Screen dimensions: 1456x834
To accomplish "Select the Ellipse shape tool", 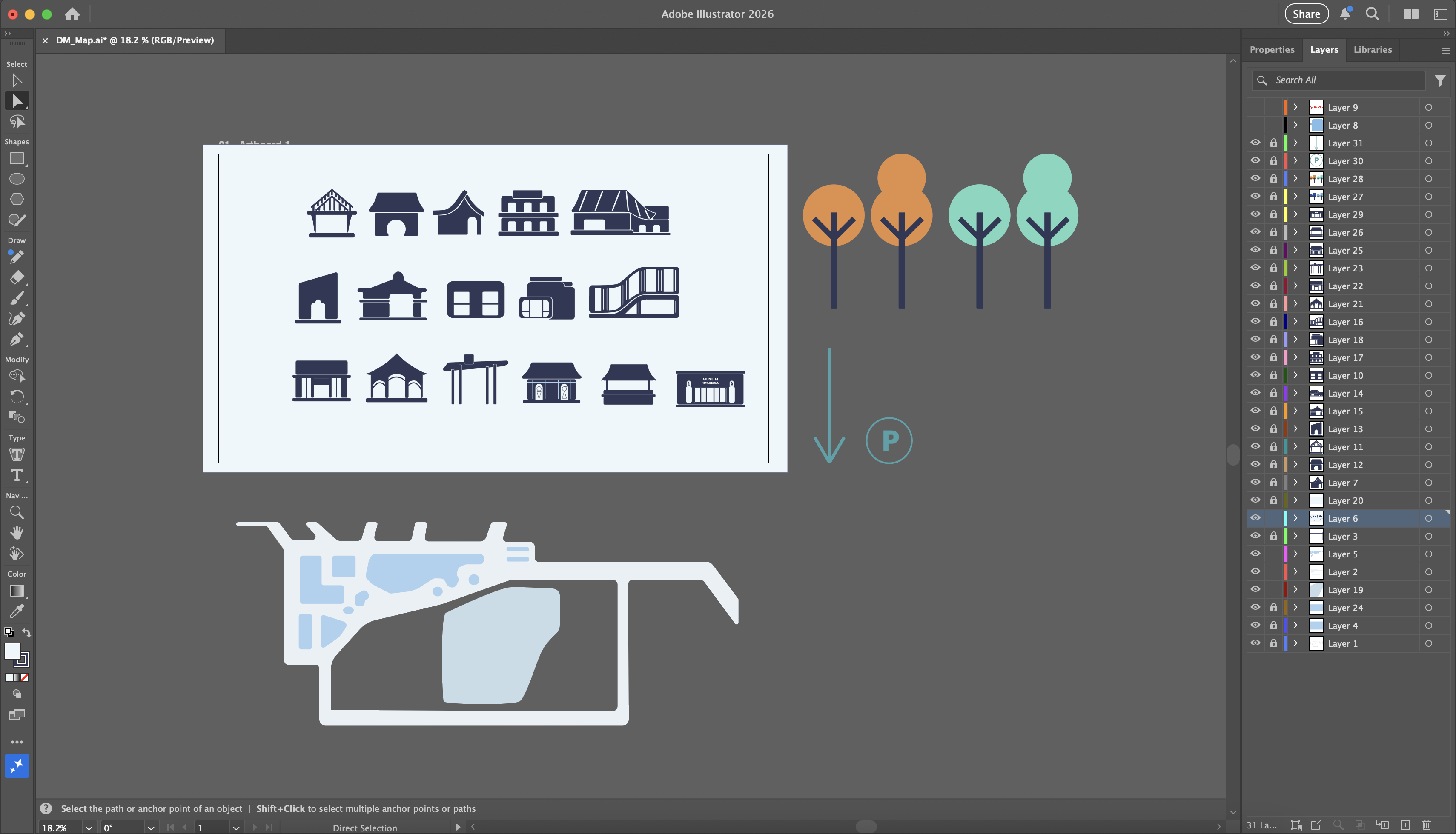I will (17, 179).
